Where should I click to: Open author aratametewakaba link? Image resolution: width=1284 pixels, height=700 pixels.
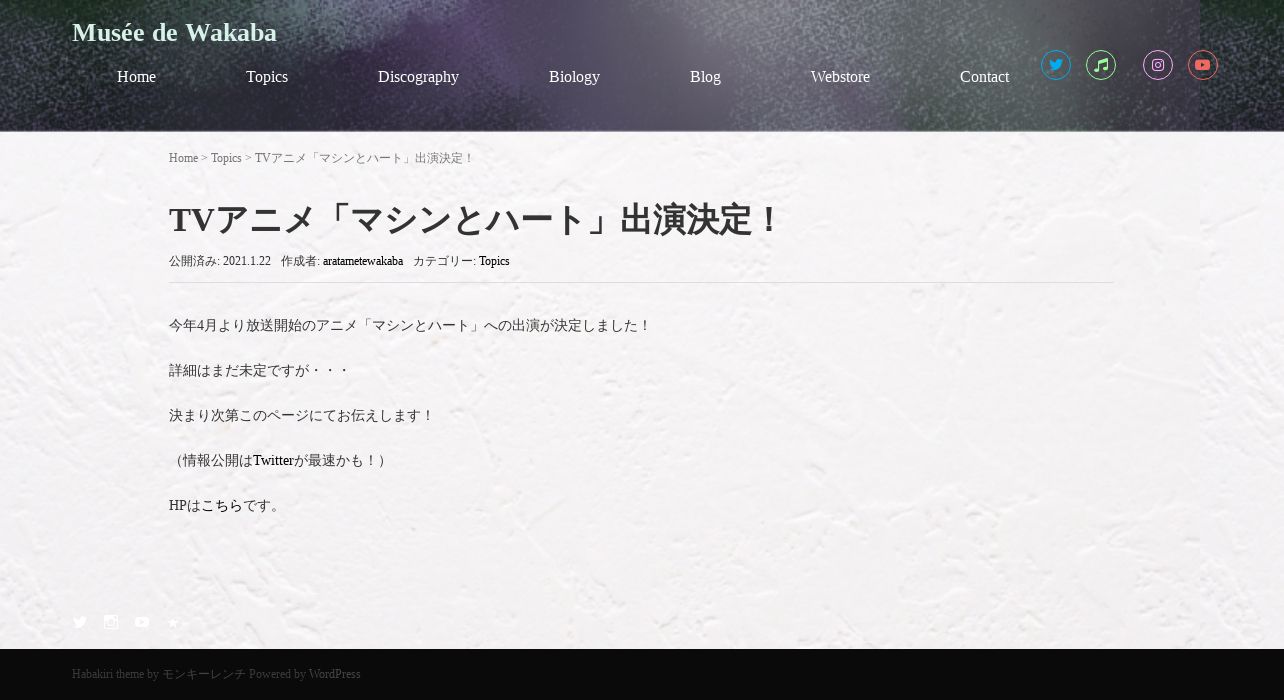click(x=363, y=261)
